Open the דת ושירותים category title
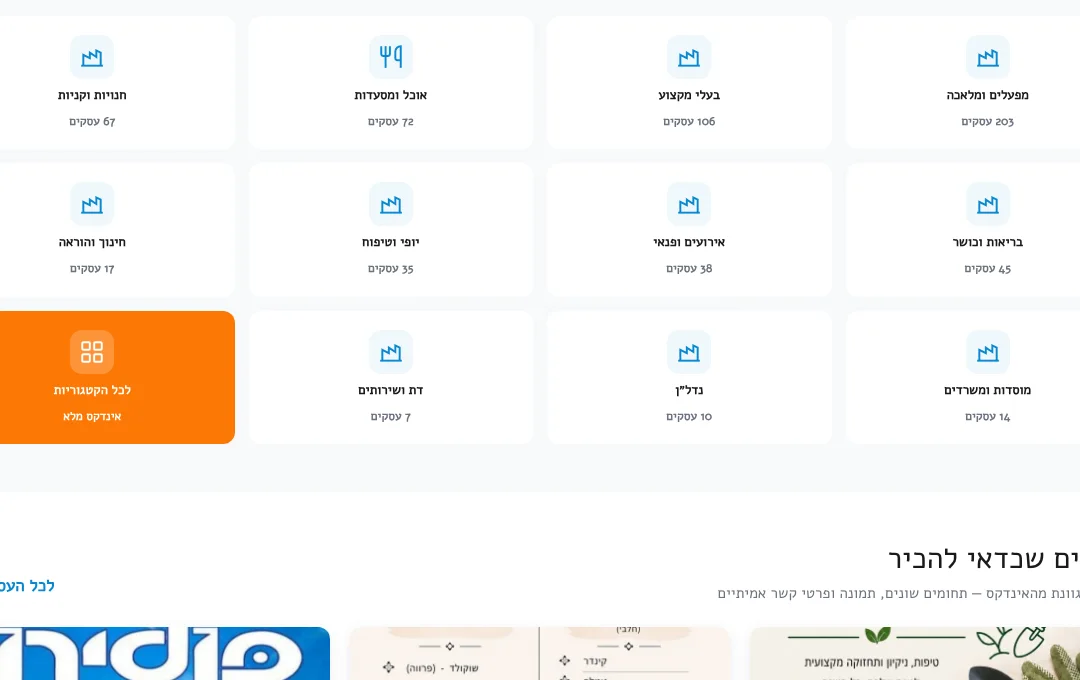Screen dimensions: 1080x680 pos(391,390)
